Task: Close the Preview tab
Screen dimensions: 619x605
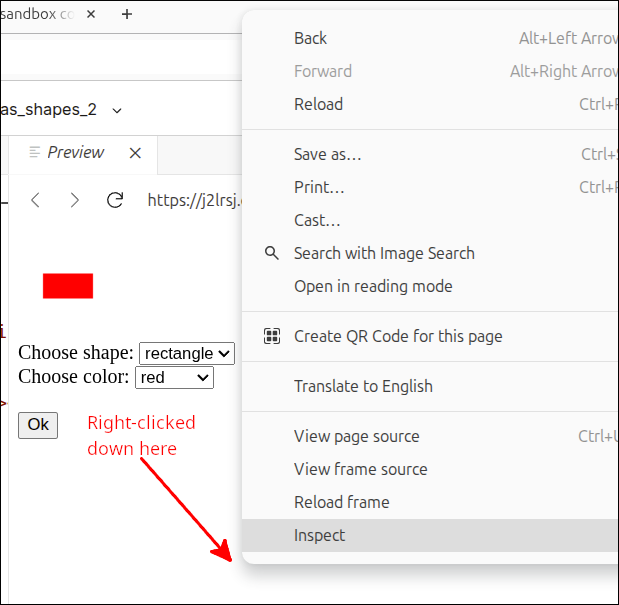Action: click(x=136, y=153)
